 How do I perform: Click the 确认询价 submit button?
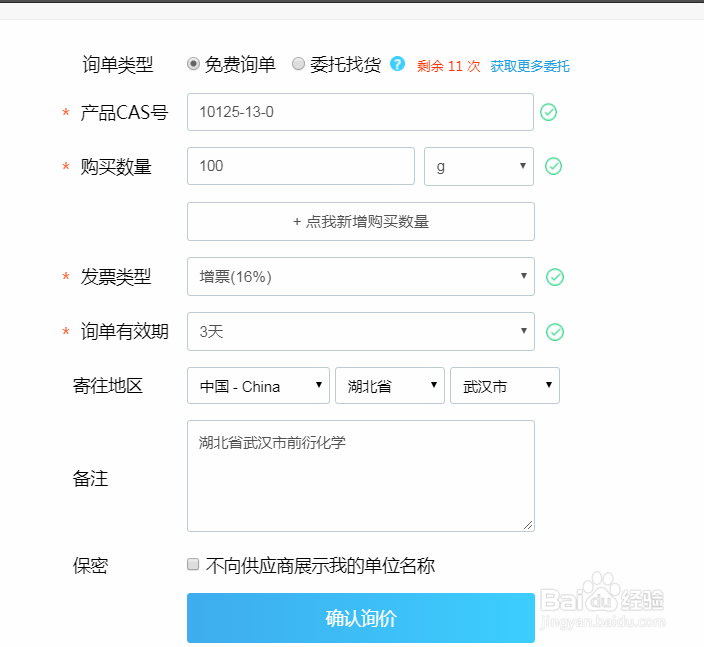tap(361, 618)
